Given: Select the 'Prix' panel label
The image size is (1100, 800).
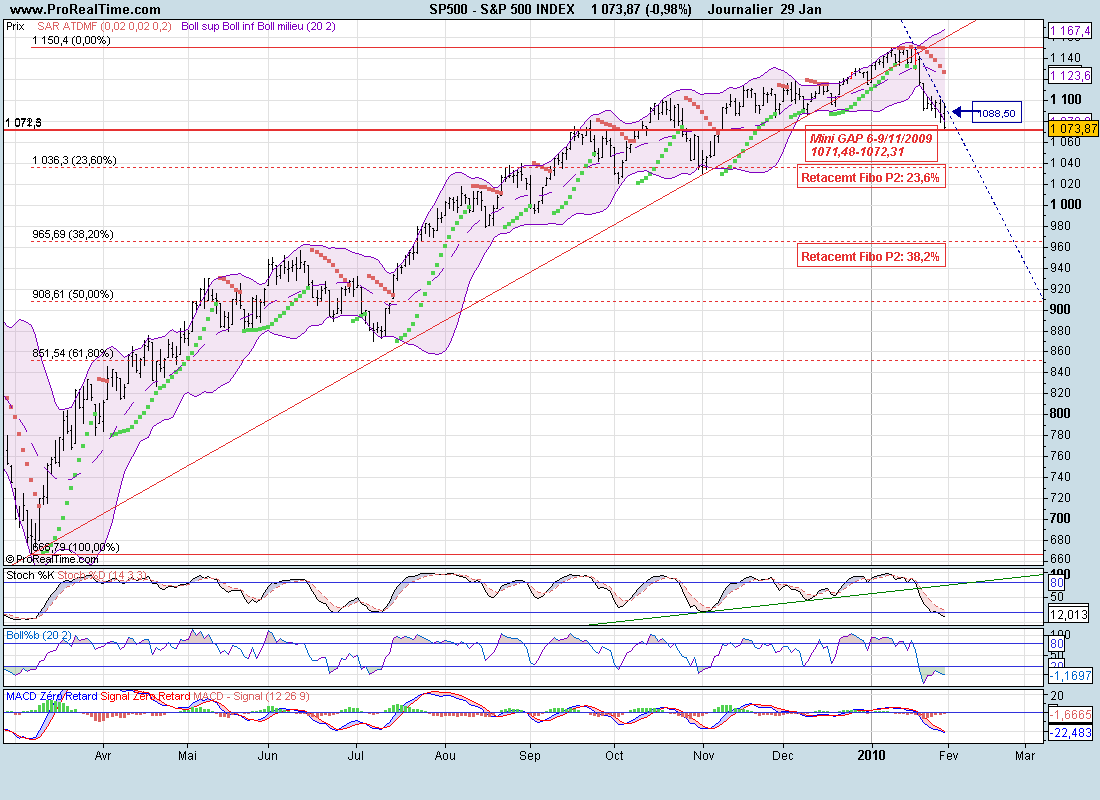Looking at the screenshot, I should tap(15, 26).
